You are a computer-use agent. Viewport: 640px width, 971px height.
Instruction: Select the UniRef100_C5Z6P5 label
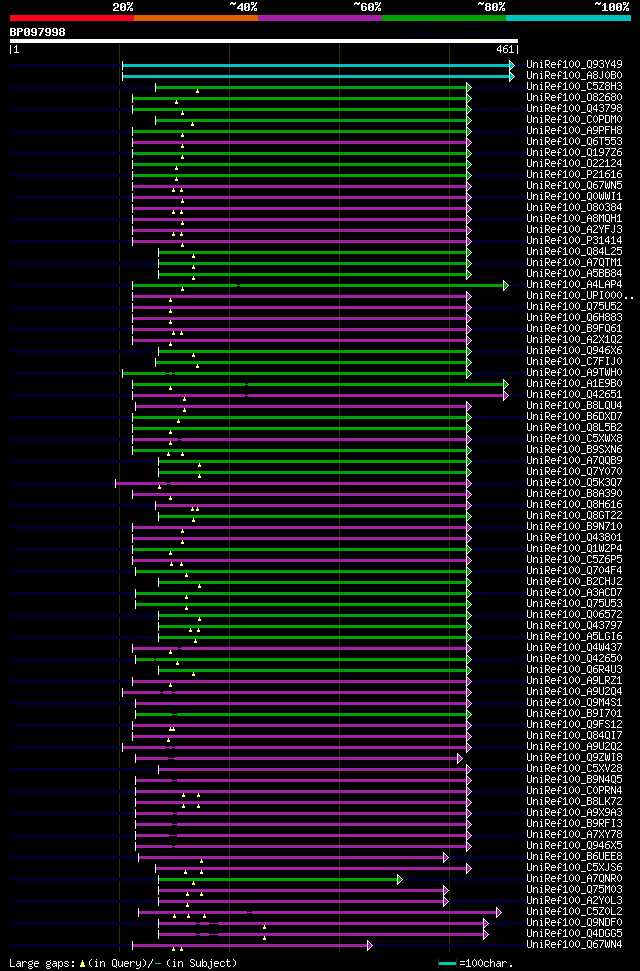[x=574, y=559]
